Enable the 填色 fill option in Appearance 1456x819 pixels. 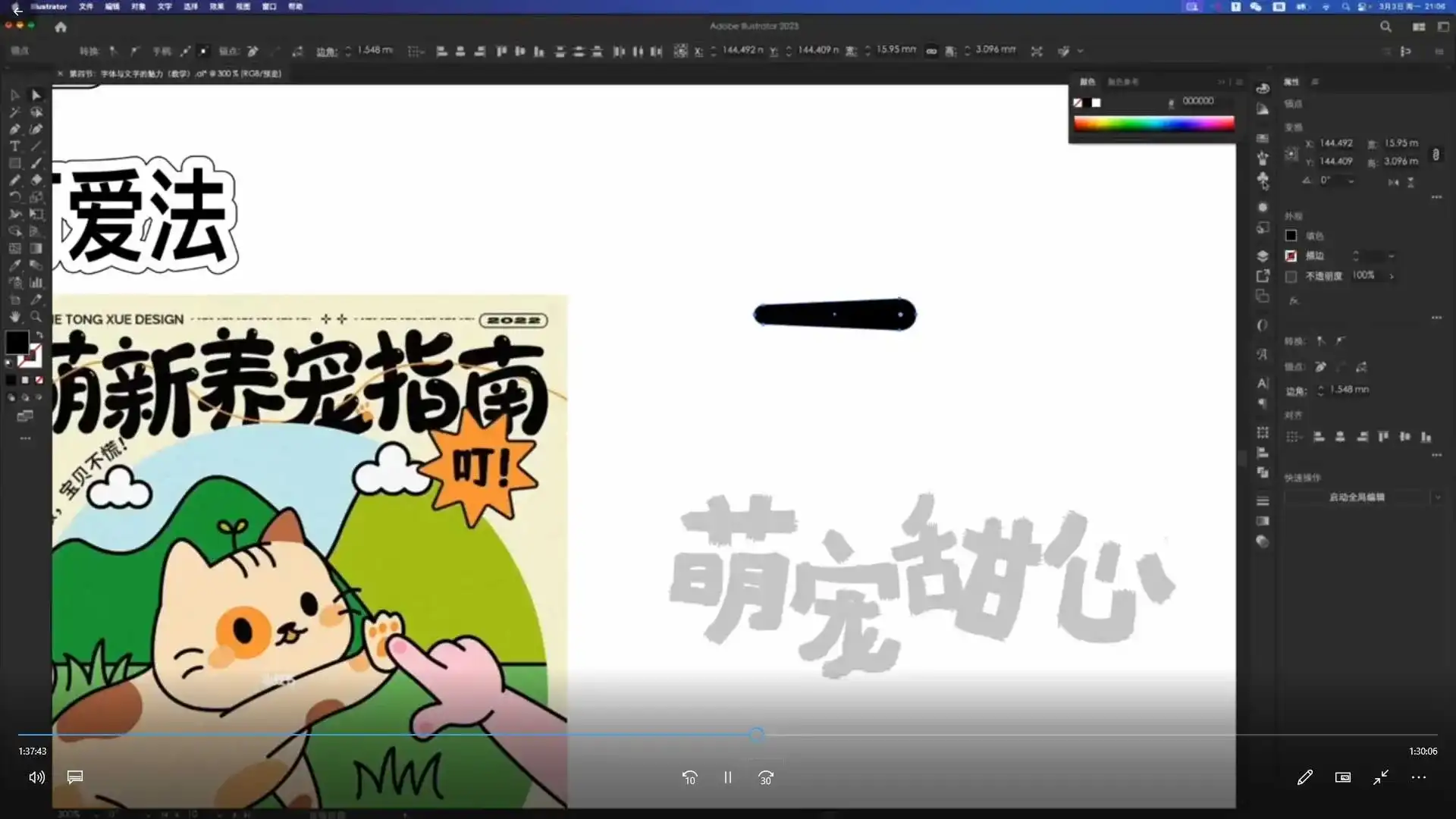(1291, 236)
